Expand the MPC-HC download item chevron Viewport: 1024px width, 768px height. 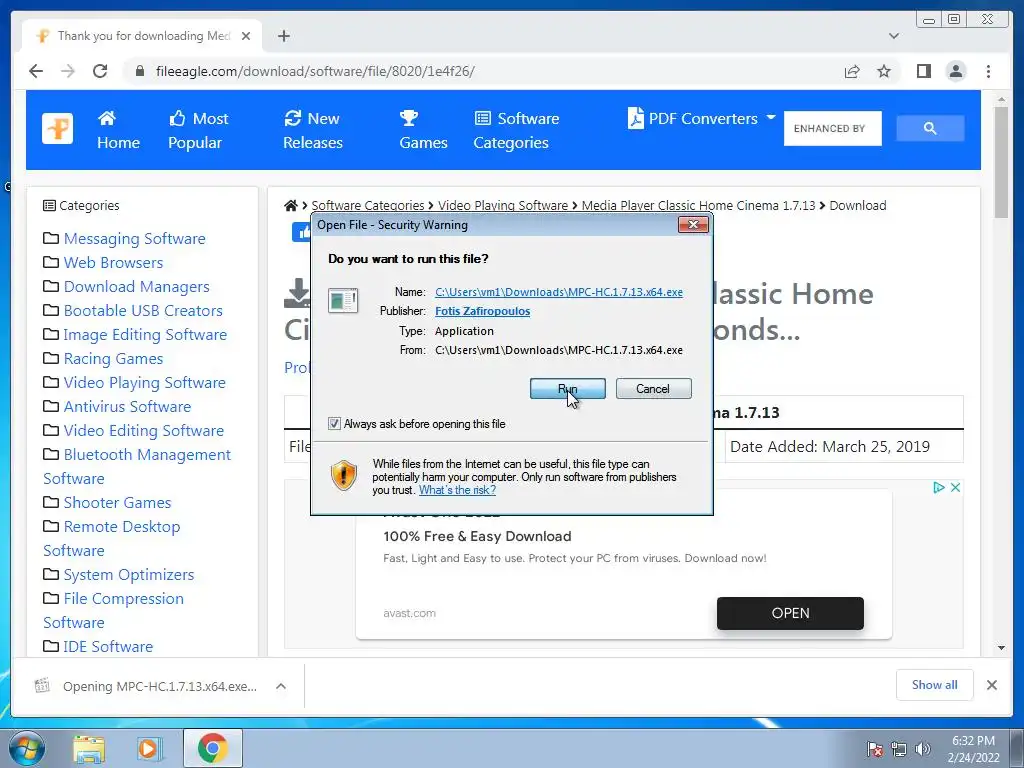pos(281,686)
